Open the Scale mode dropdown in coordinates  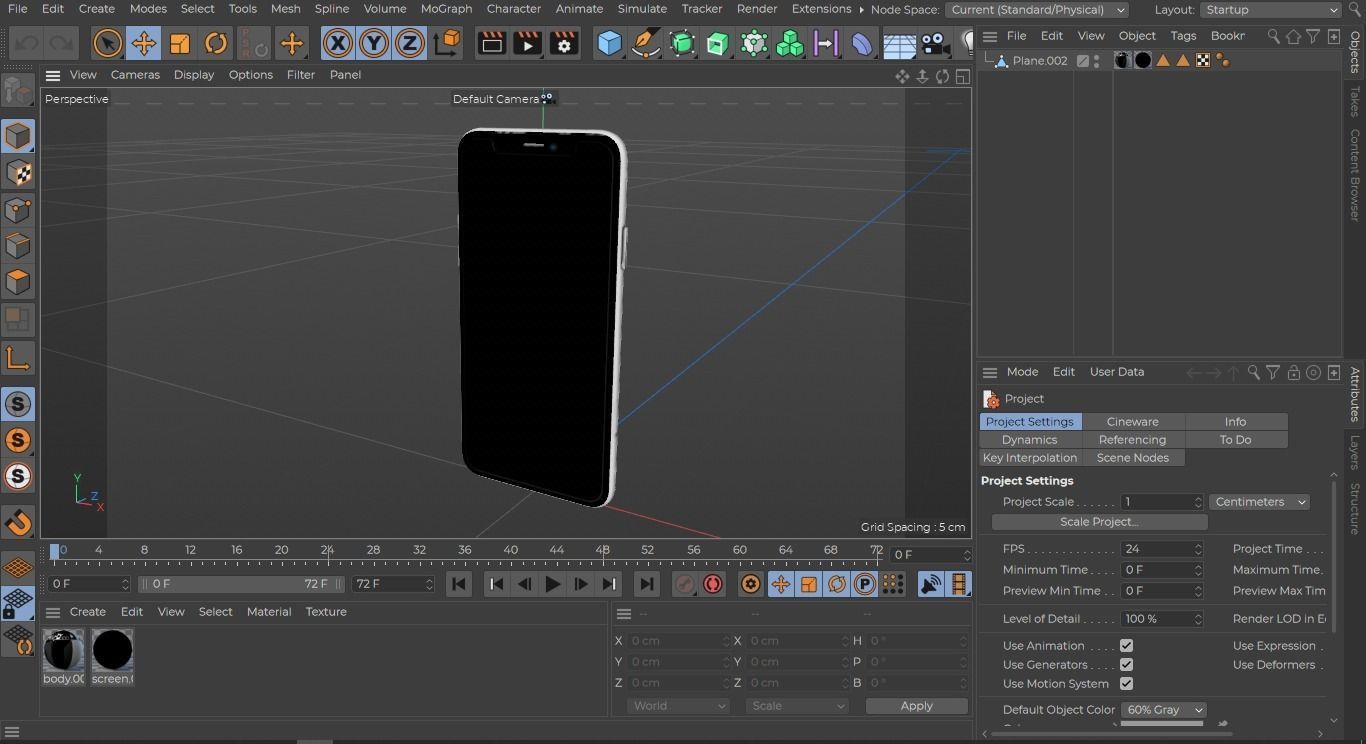point(796,706)
